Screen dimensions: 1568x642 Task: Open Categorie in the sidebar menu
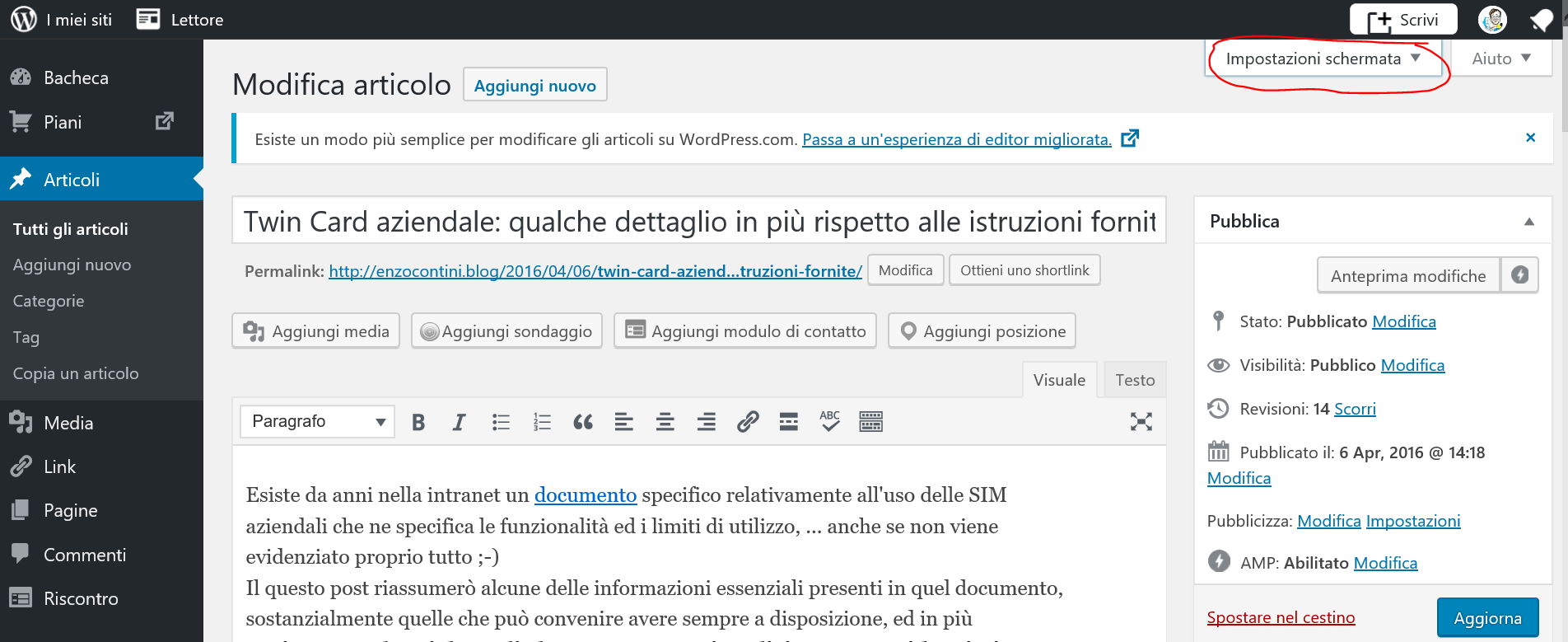click(49, 301)
